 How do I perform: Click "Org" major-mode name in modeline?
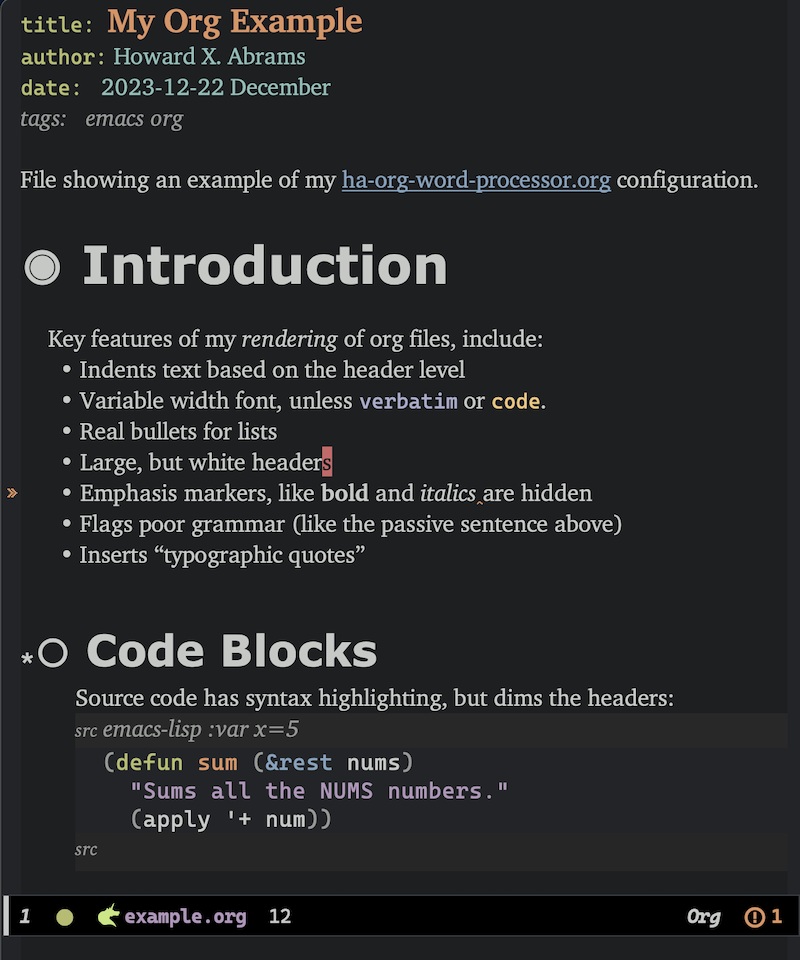click(703, 916)
